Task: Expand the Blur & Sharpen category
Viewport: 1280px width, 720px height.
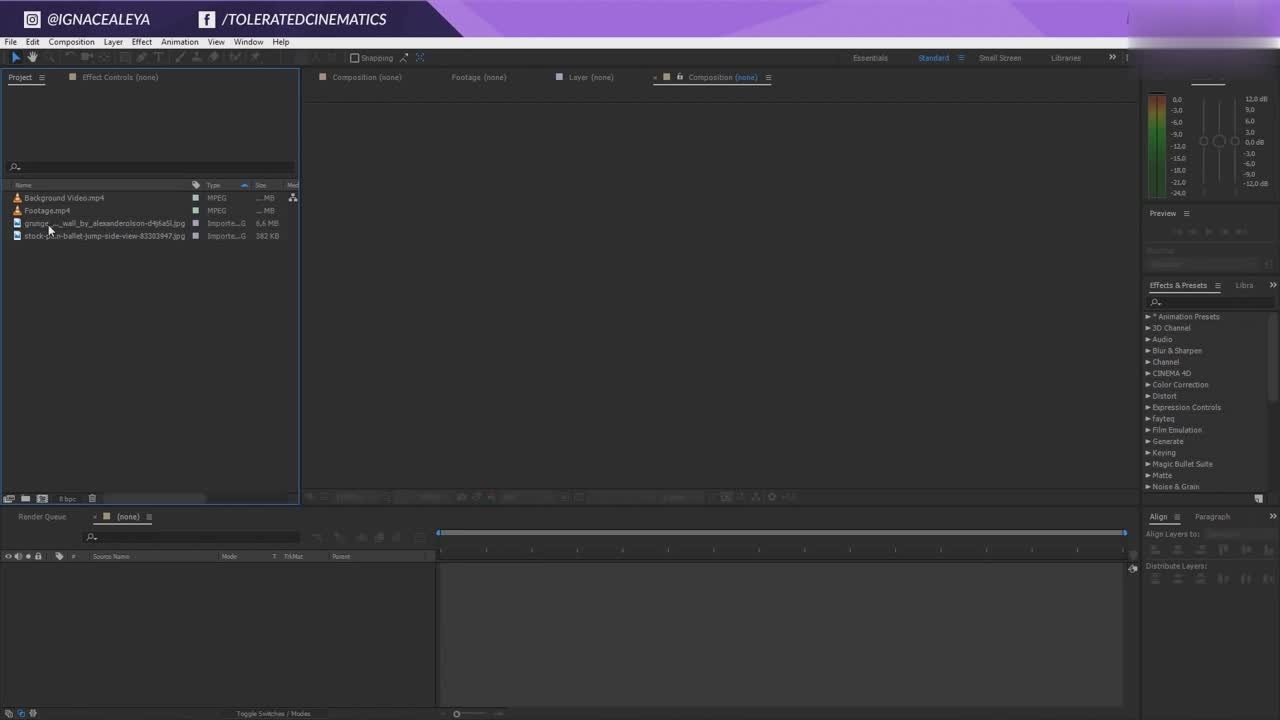Action: coord(1148,351)
